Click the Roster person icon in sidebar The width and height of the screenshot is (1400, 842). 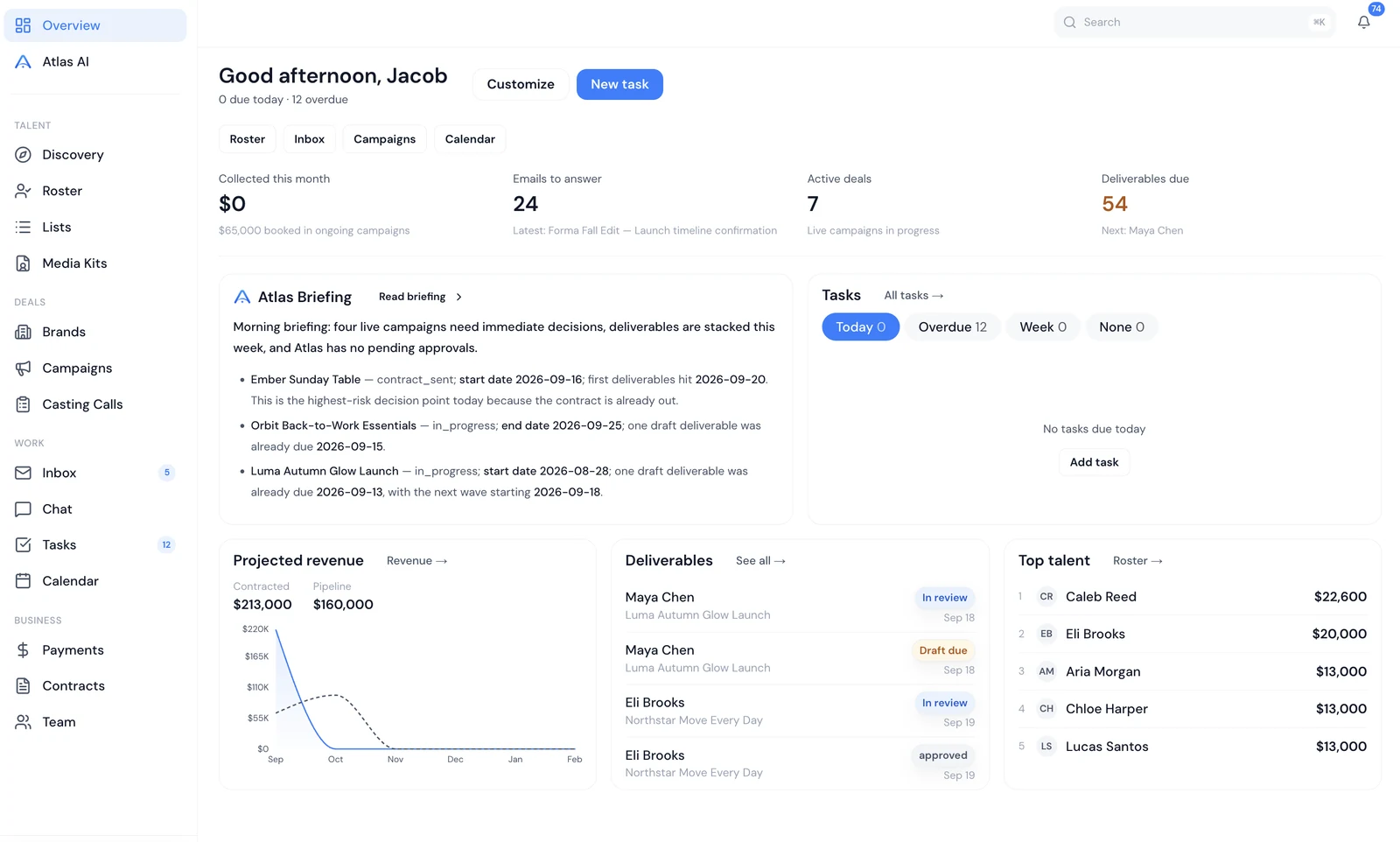(24, 191)
